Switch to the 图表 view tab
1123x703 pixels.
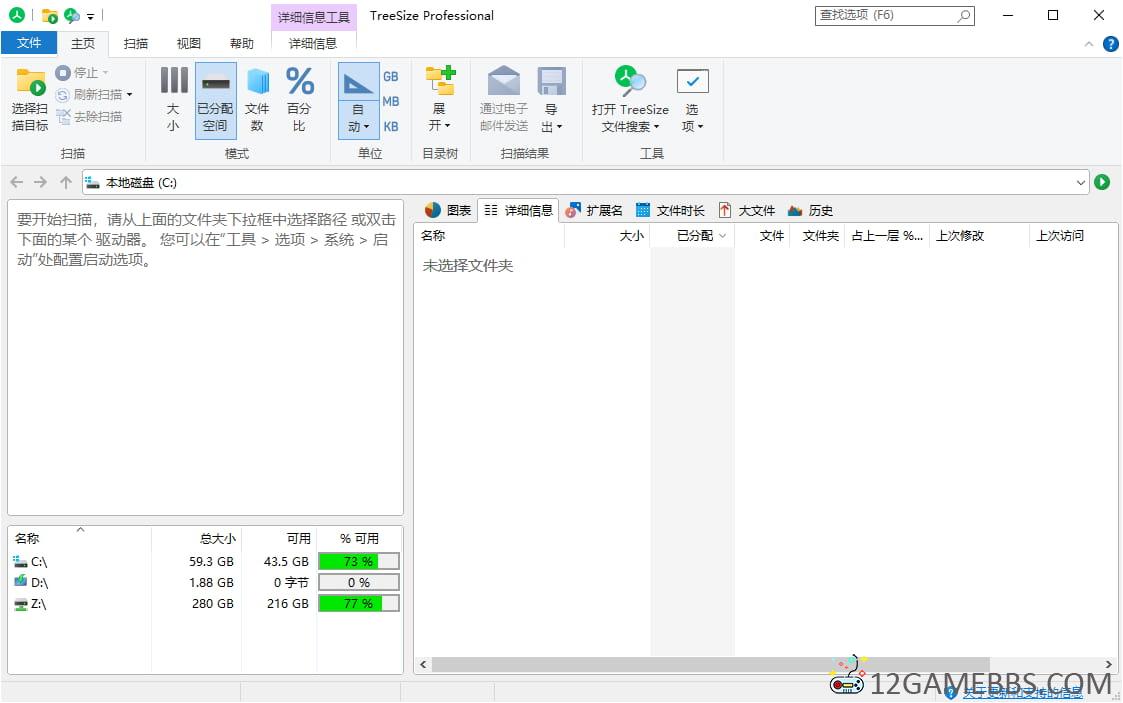point(448,210)
